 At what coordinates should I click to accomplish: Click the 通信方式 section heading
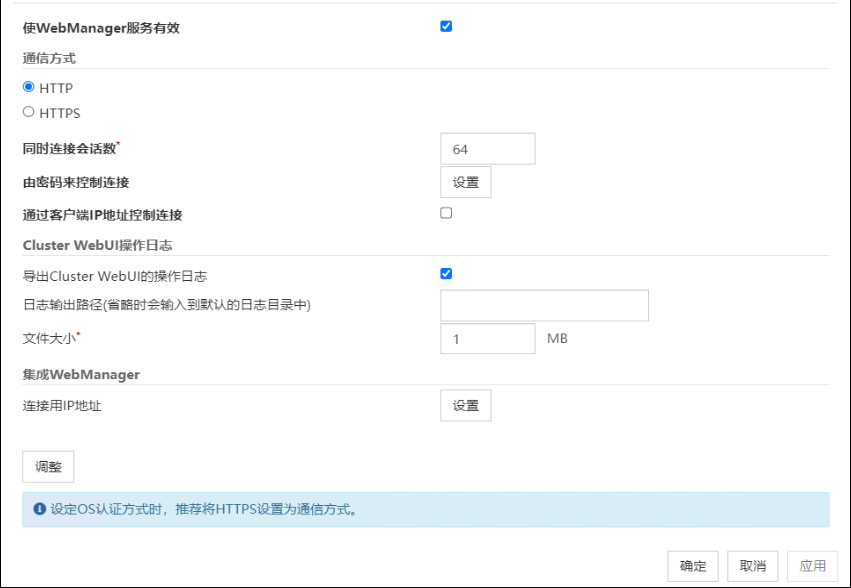point(49,59)
